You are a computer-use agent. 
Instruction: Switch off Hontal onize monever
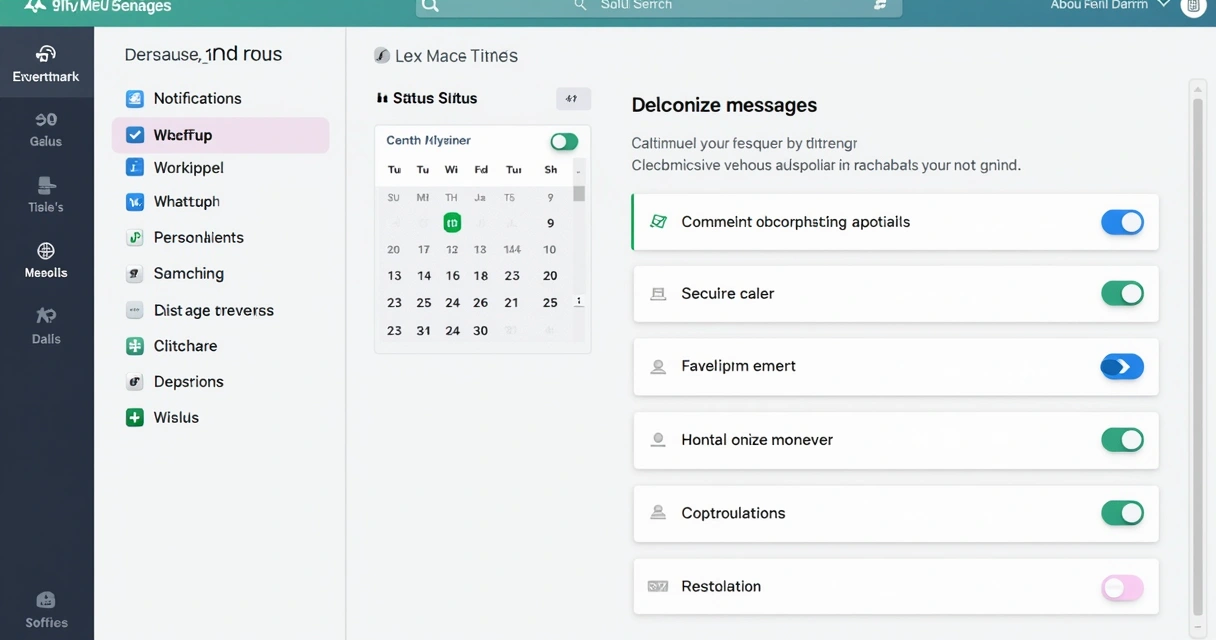(x=1122, y=439)
